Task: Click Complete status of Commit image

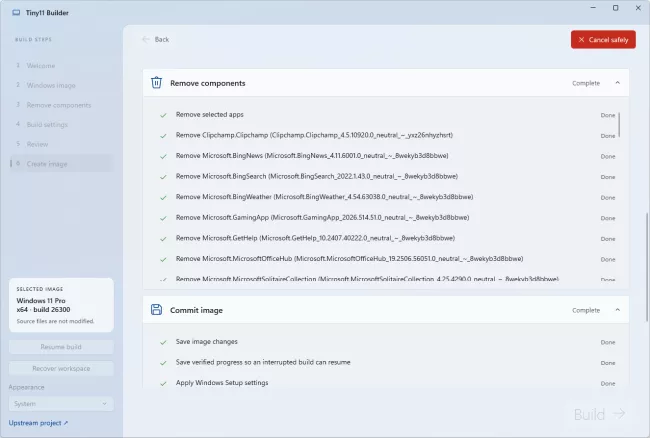Action: (x=586, y=310)
